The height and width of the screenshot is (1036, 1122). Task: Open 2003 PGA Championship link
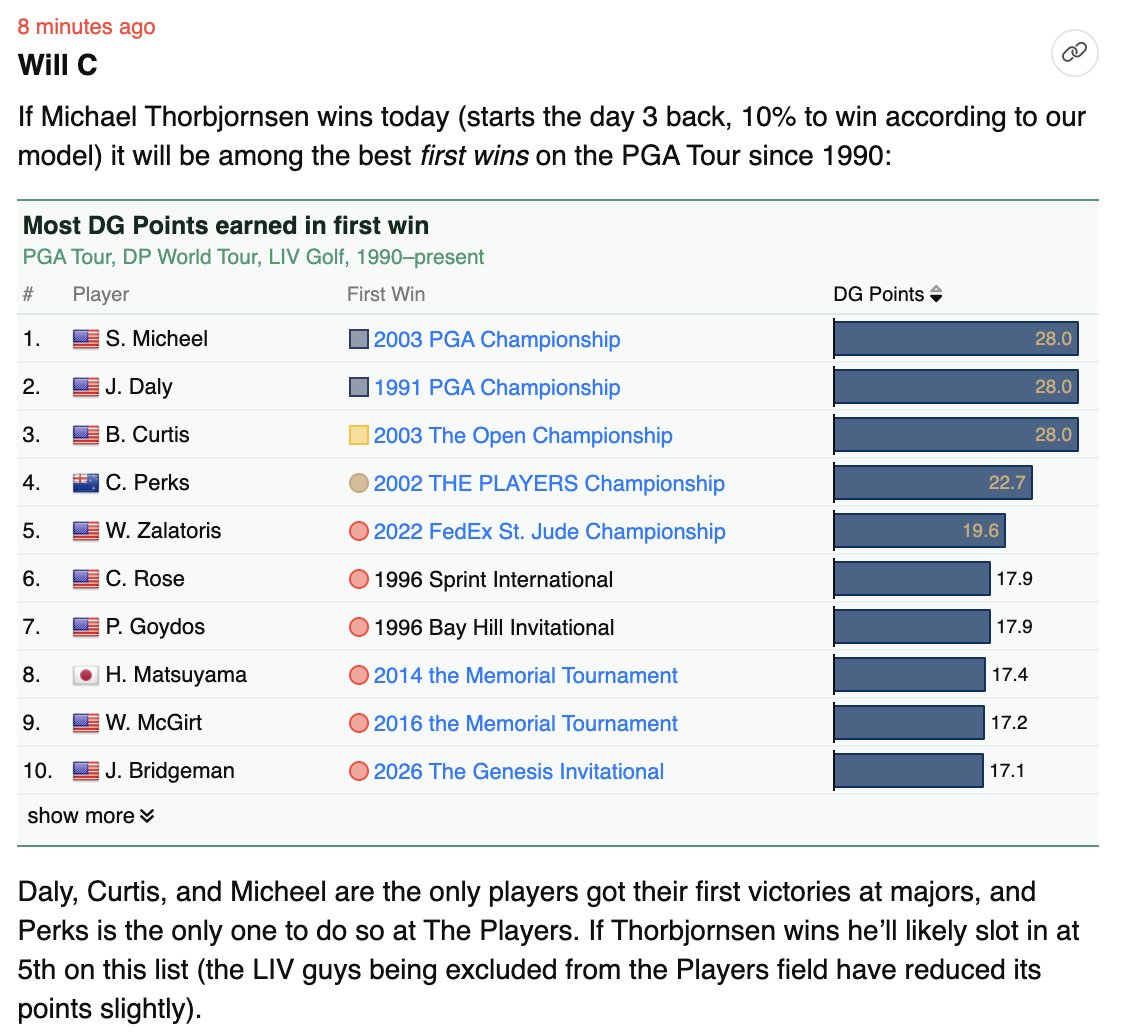(497, 339)
